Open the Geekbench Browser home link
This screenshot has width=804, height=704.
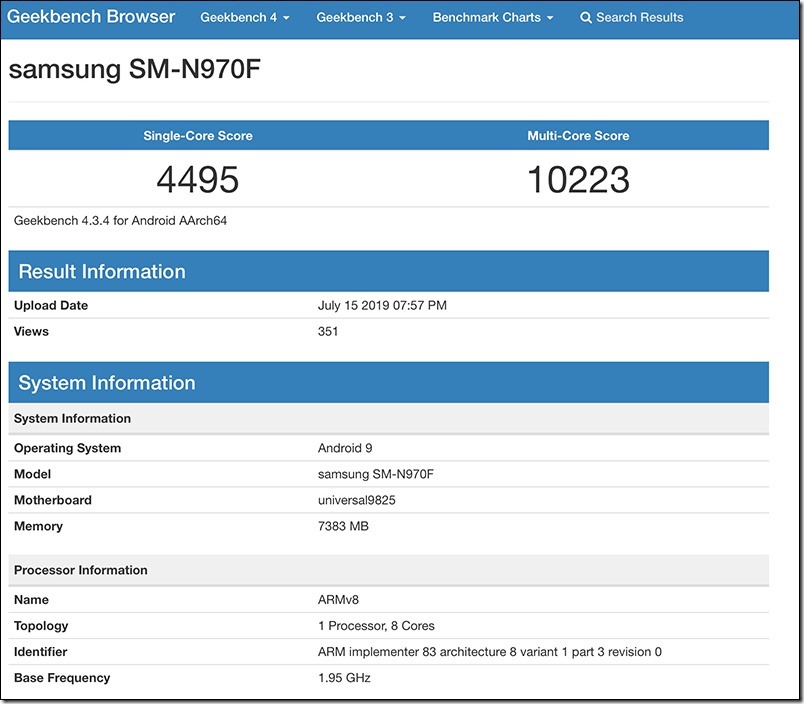(x=91, y=17)
